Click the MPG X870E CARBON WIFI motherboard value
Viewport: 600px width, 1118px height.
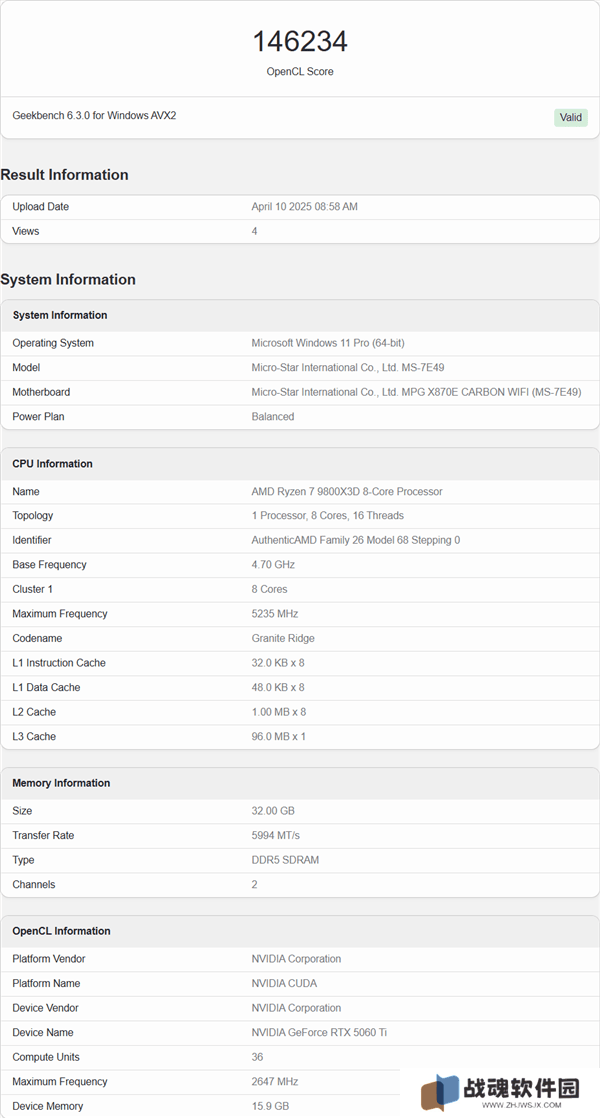coord(416,392)
